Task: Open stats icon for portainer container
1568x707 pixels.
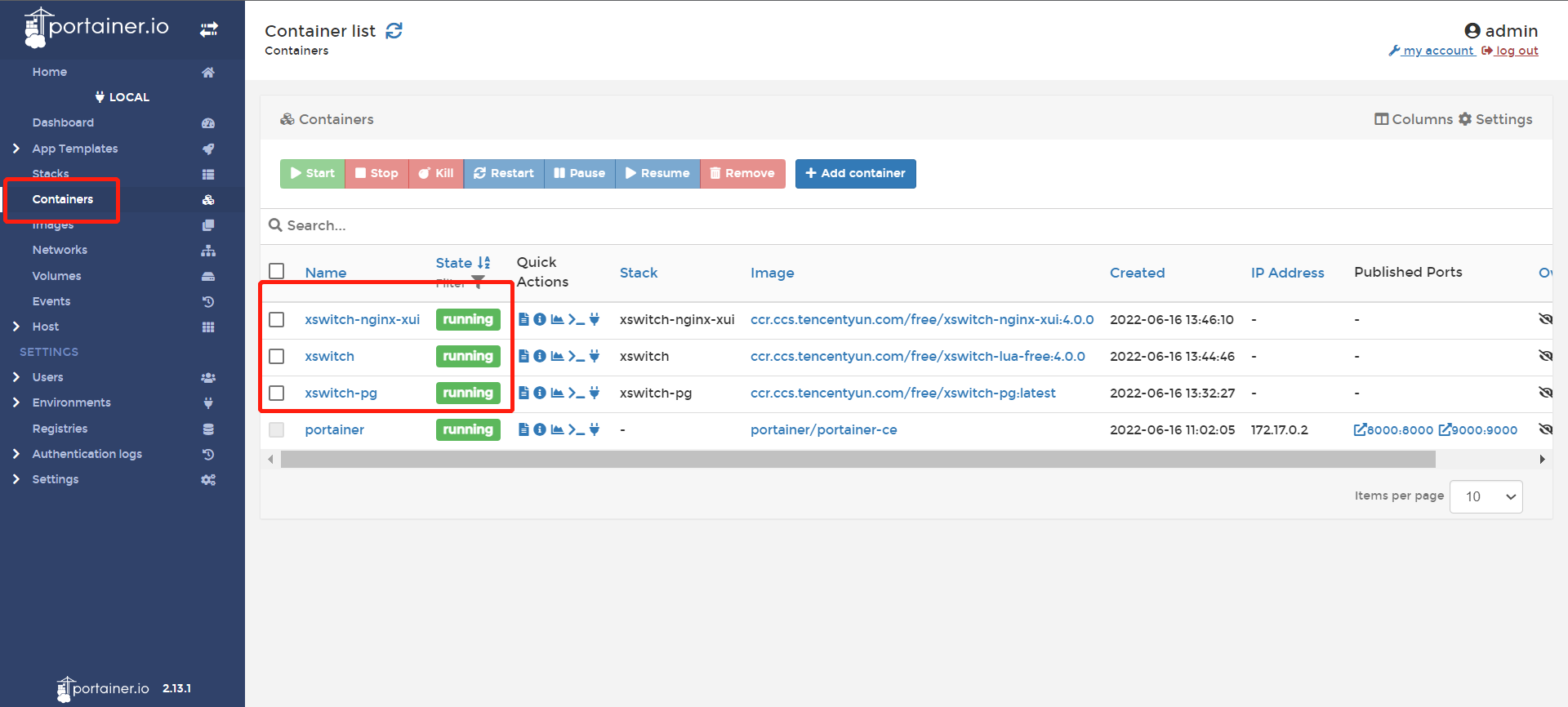Action: tap(557, 429)
